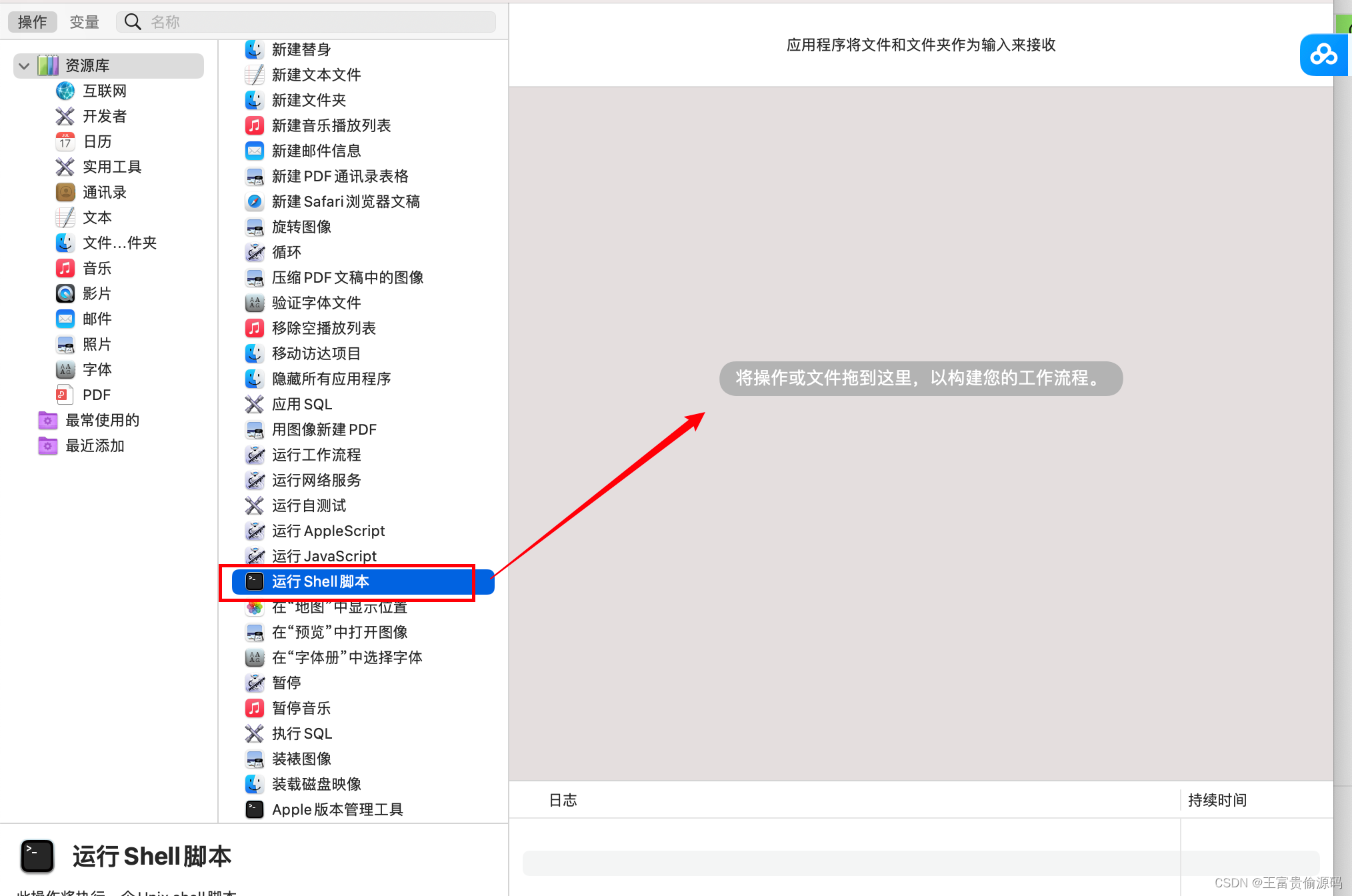Click the 名称 search field

point(306,22)
